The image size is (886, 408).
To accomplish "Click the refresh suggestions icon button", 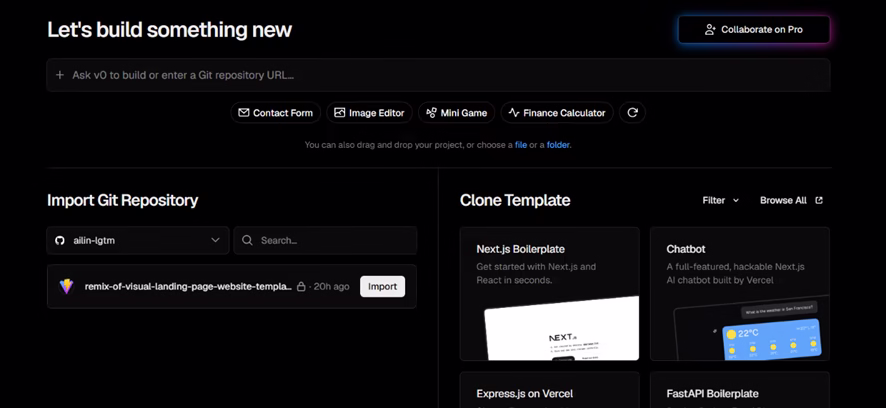I will [x=632, y=112].
